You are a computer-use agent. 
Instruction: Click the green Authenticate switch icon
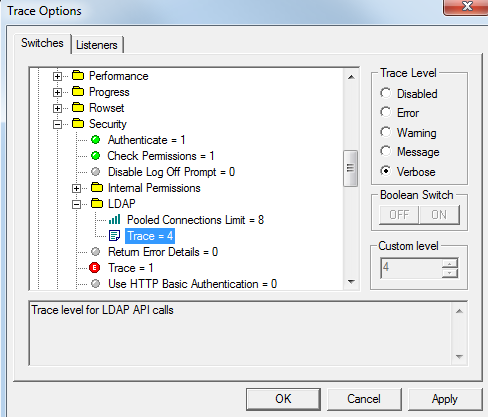tap(96, 140)
